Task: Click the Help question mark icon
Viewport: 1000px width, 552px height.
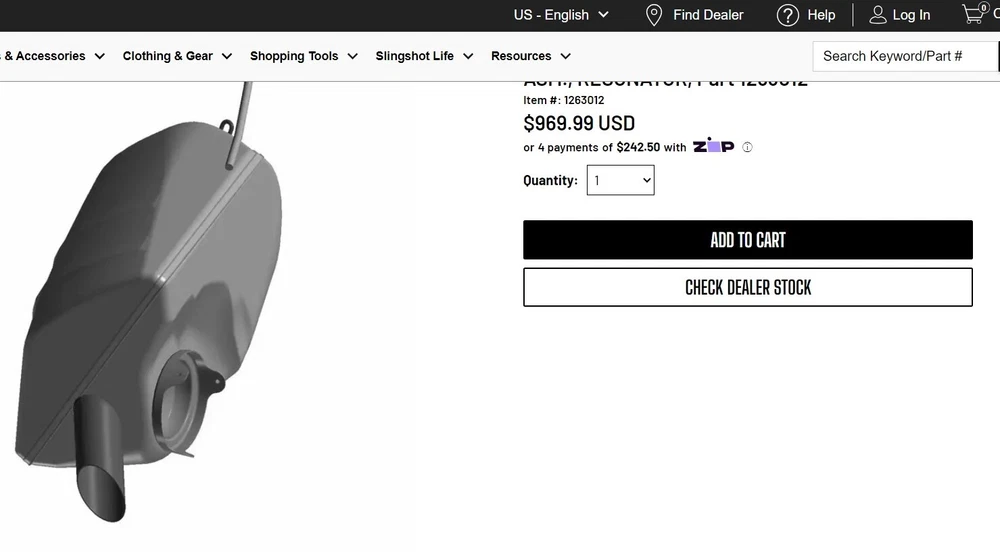Action: 788,15
